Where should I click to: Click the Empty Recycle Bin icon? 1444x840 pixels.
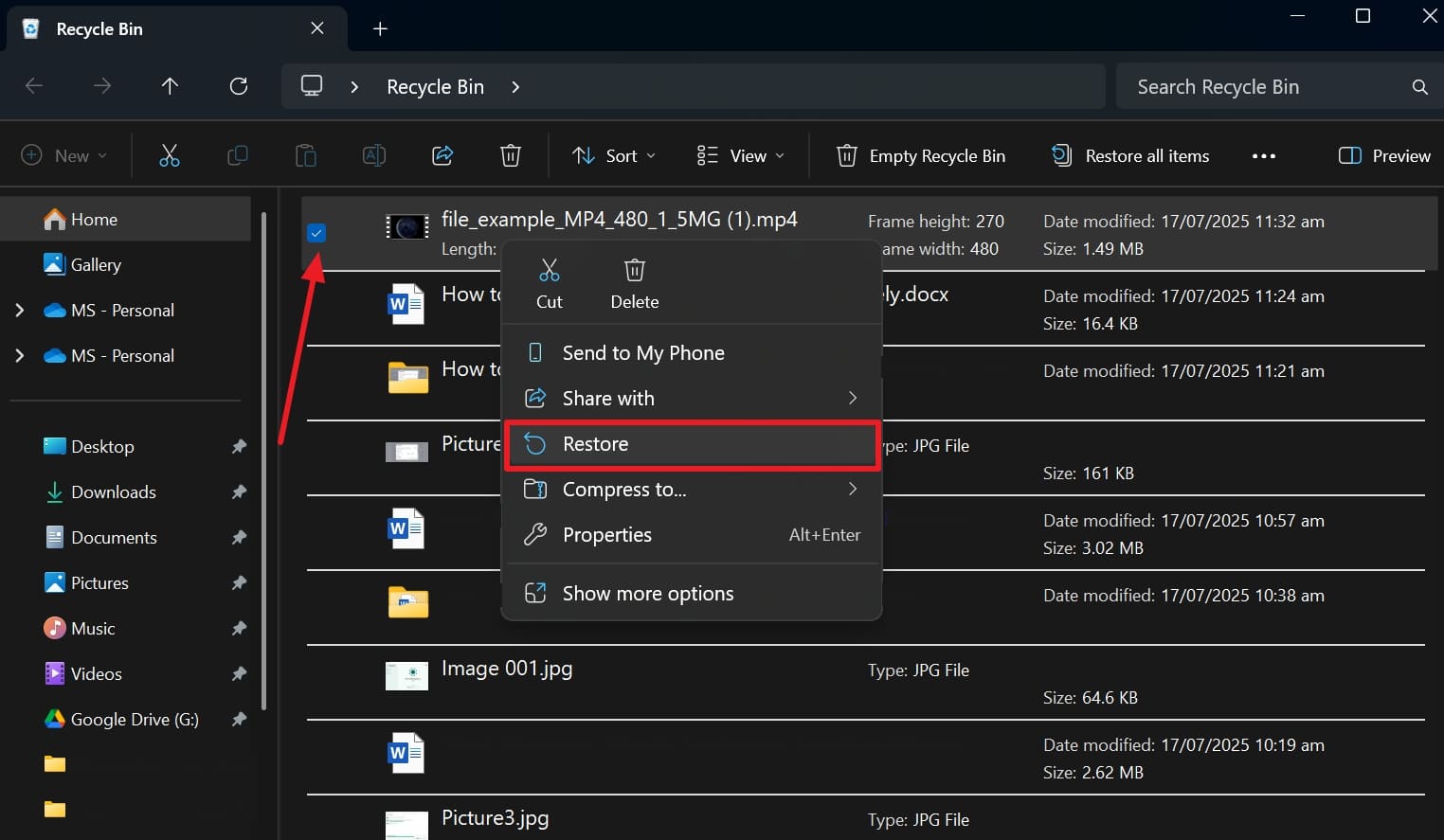pyautogui.click(x=846, y=155)
